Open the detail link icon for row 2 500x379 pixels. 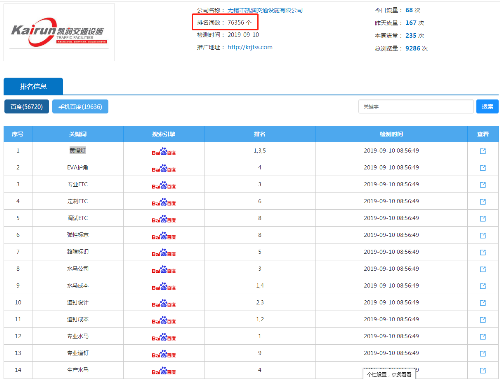pos(483,168)
